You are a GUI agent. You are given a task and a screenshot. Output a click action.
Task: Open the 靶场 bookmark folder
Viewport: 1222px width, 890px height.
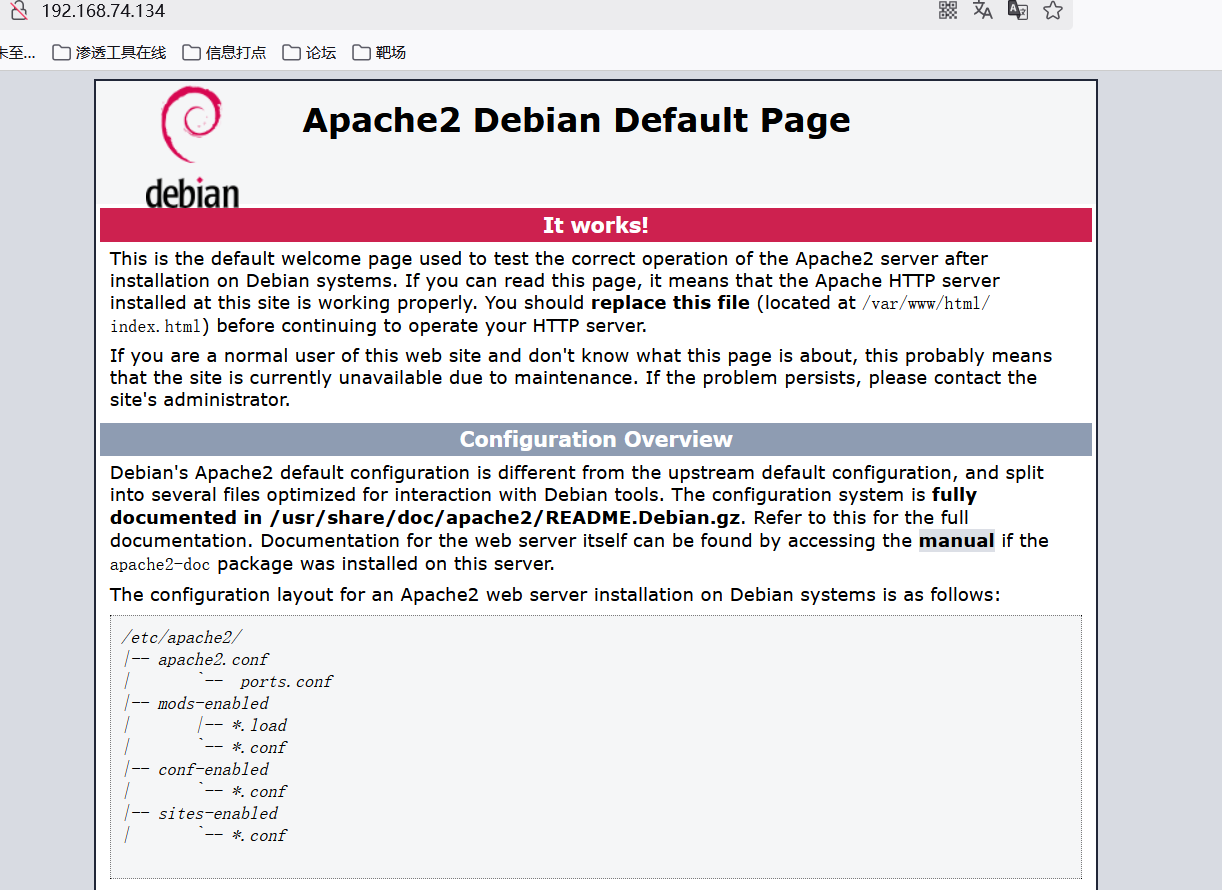point(379,52)
